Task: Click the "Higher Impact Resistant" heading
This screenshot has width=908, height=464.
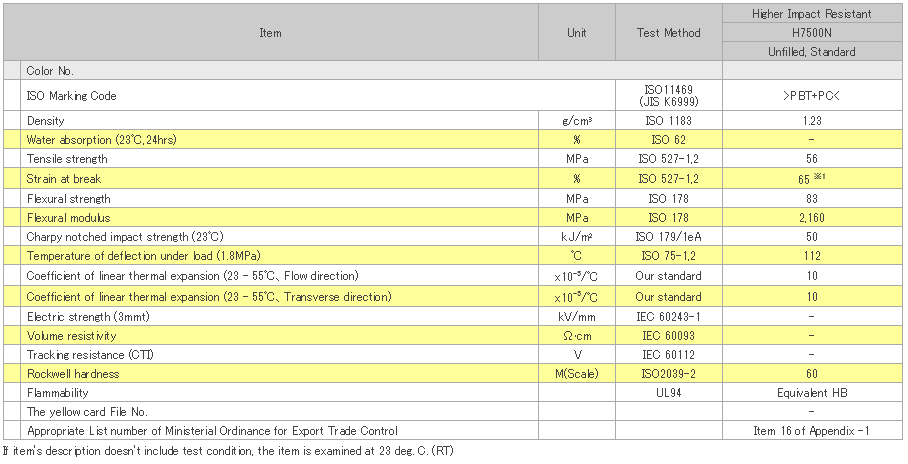Action: 811,14
